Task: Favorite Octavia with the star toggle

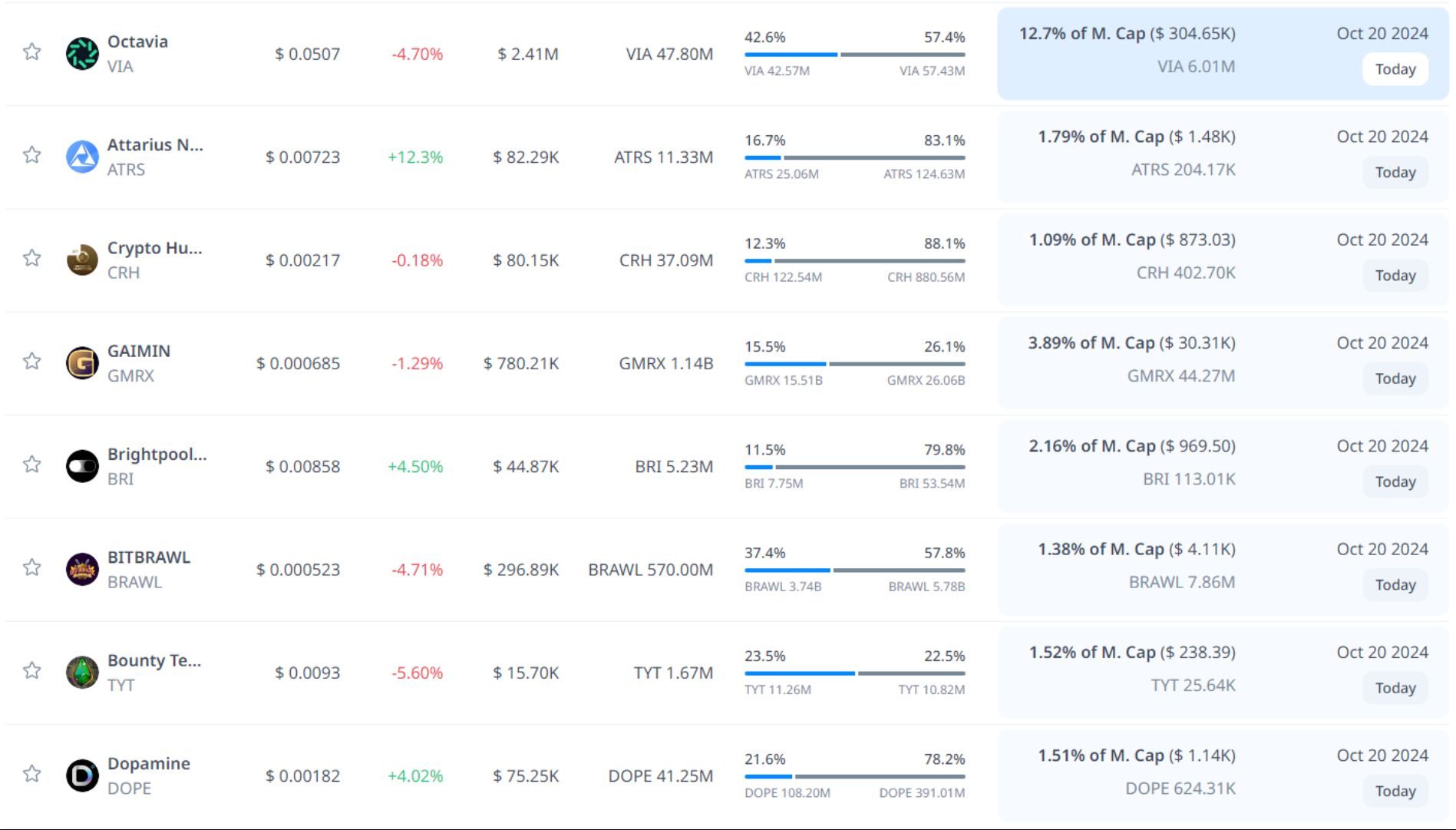Action: [x=31, y=52]
